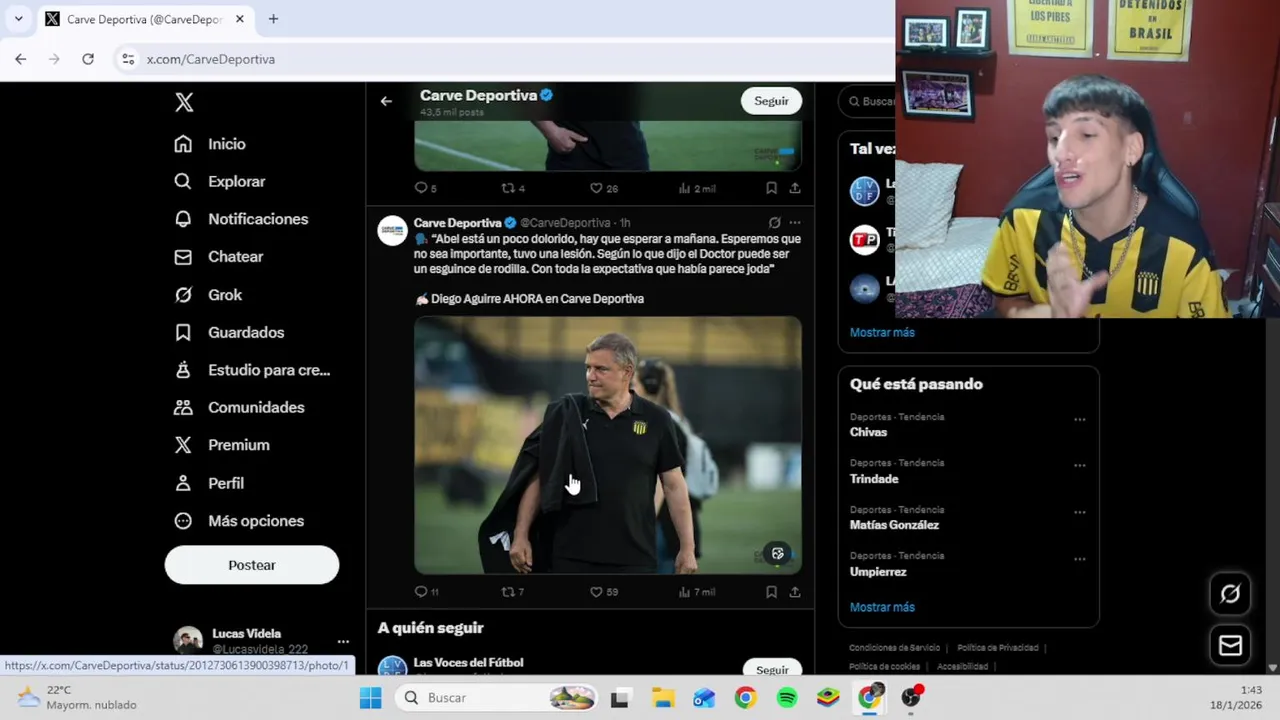Open the options dots for Umpierrez trend
Screen dimensions: 1280x720
pos(1079,559)
